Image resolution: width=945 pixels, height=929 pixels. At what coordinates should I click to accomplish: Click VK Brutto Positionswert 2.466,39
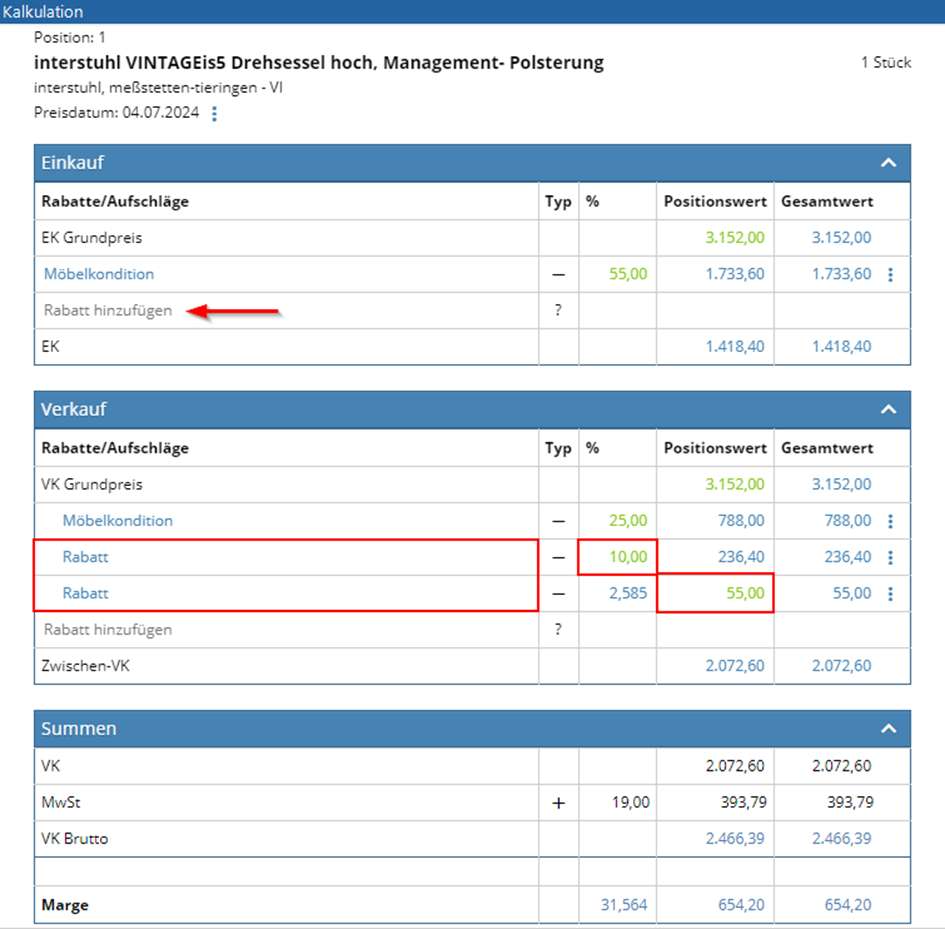pyautogui.click(x=735, y=839)
